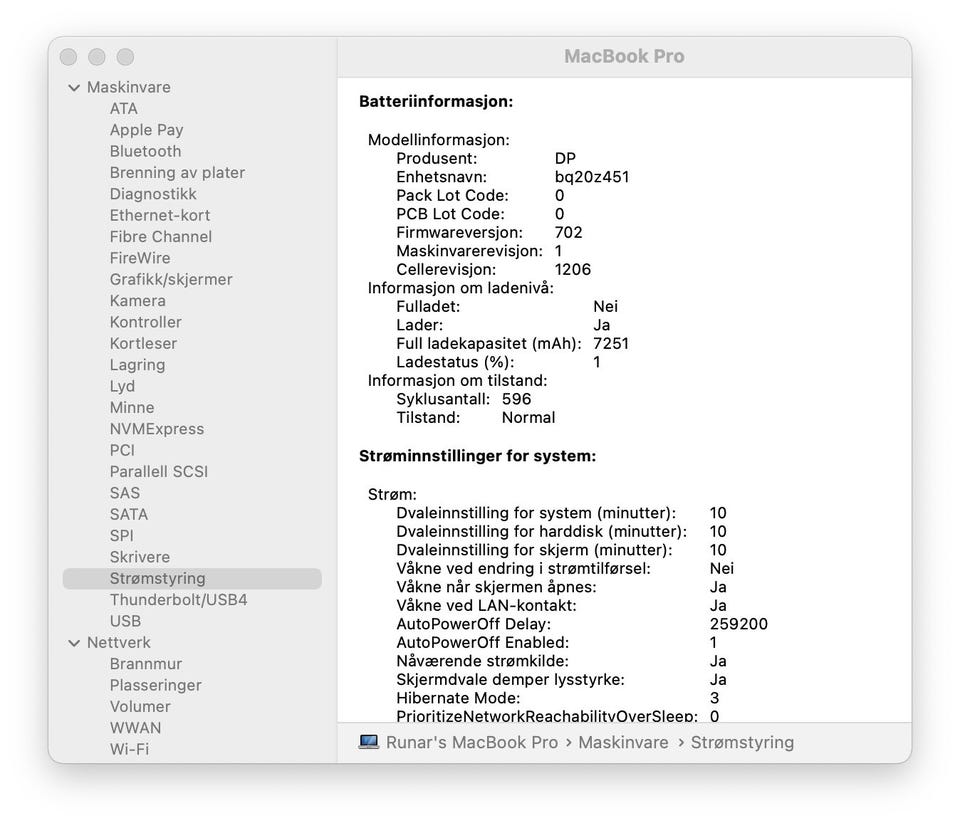This screenshot has width=960, height=823.
Task: Click Maskinvare in the path bar
Action: [x=623, y=743]
